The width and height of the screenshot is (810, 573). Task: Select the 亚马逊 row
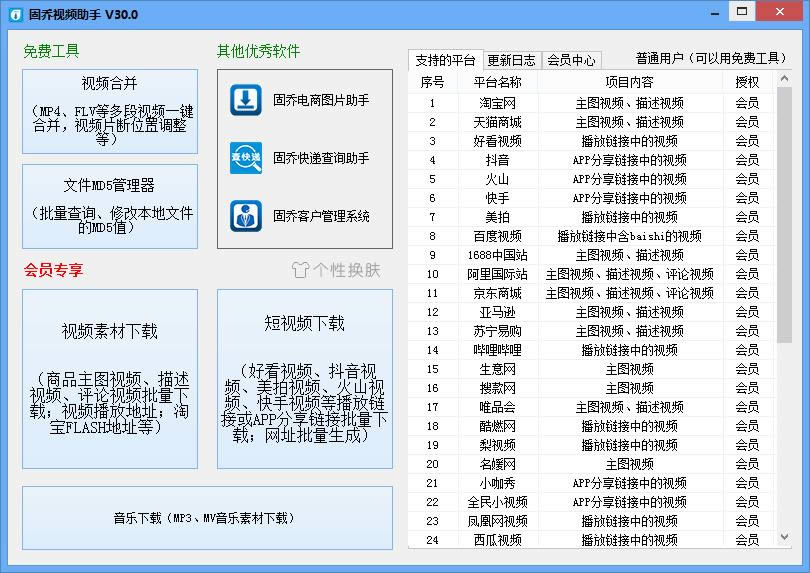pyautogui.click(x=592, y=312)
